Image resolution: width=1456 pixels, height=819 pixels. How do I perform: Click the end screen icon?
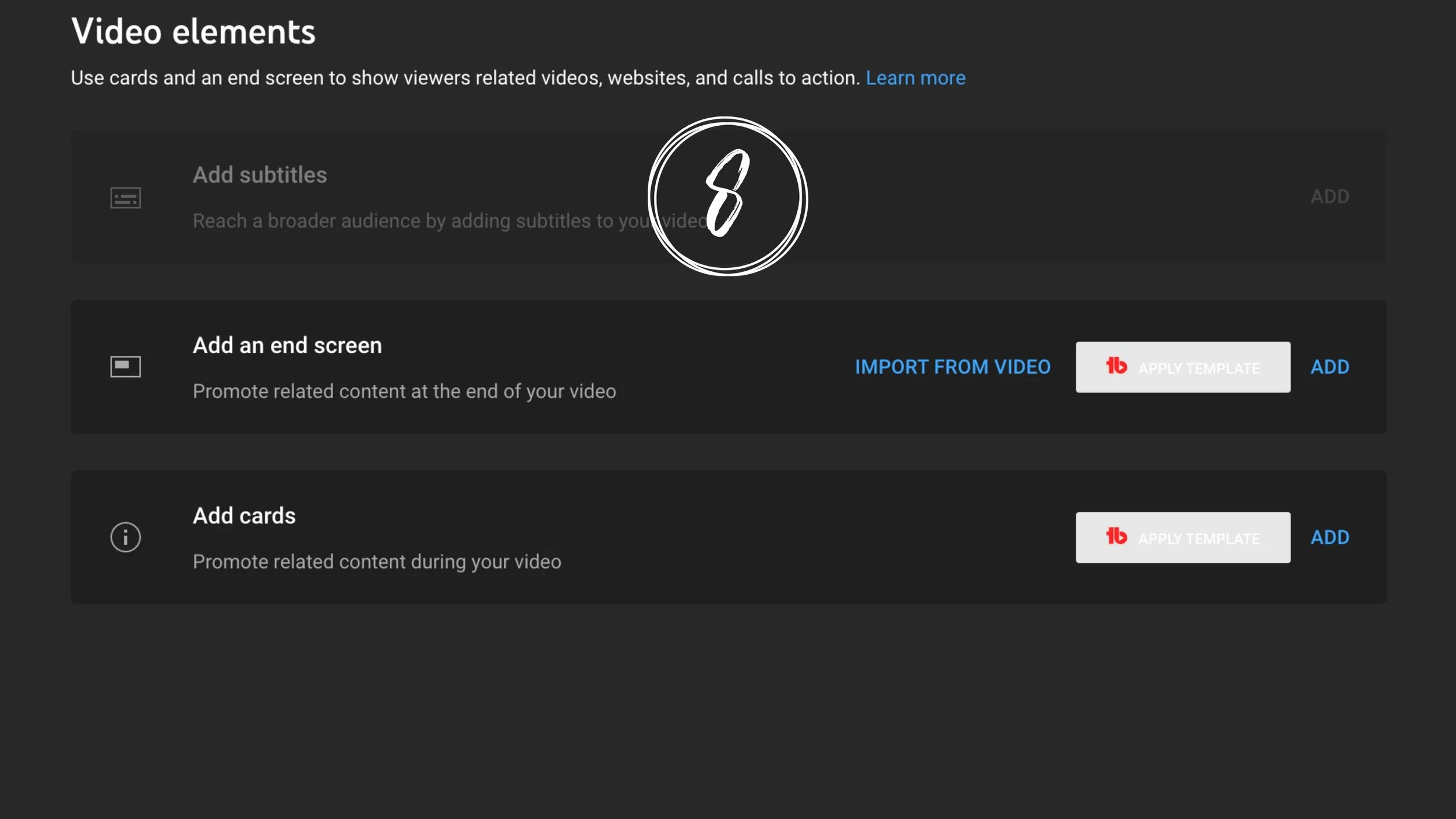click(126, 367)
